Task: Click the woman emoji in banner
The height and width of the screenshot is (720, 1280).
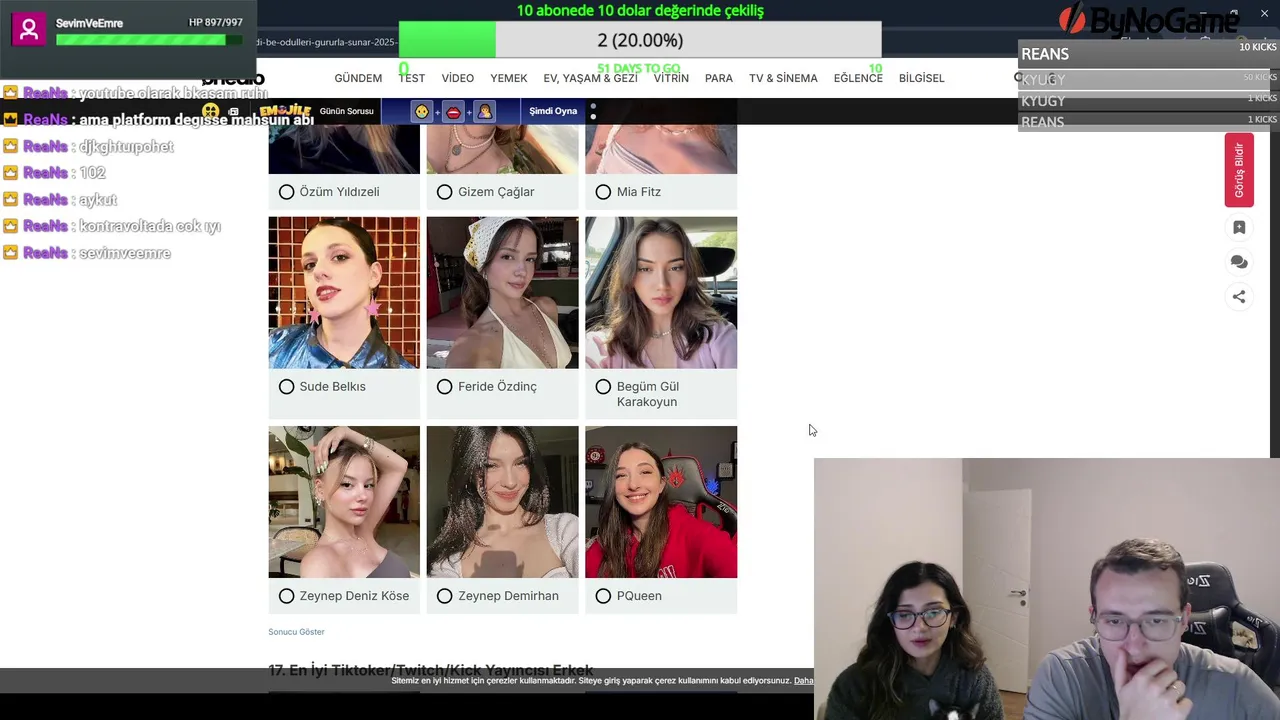Action: pyautogui.click(x=485, y=111)
